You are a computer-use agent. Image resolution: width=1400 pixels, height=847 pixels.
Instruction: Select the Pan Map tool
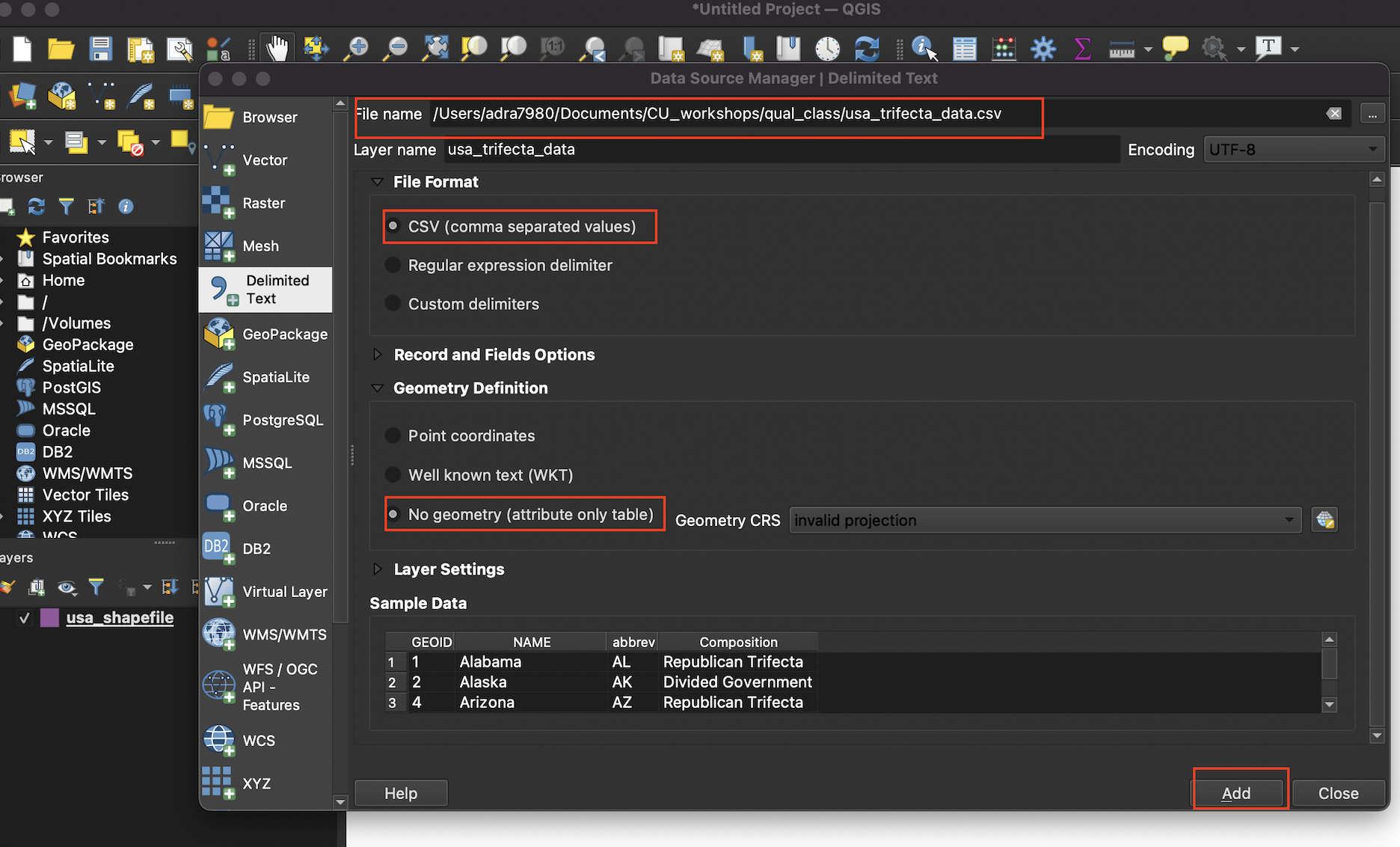277,48
